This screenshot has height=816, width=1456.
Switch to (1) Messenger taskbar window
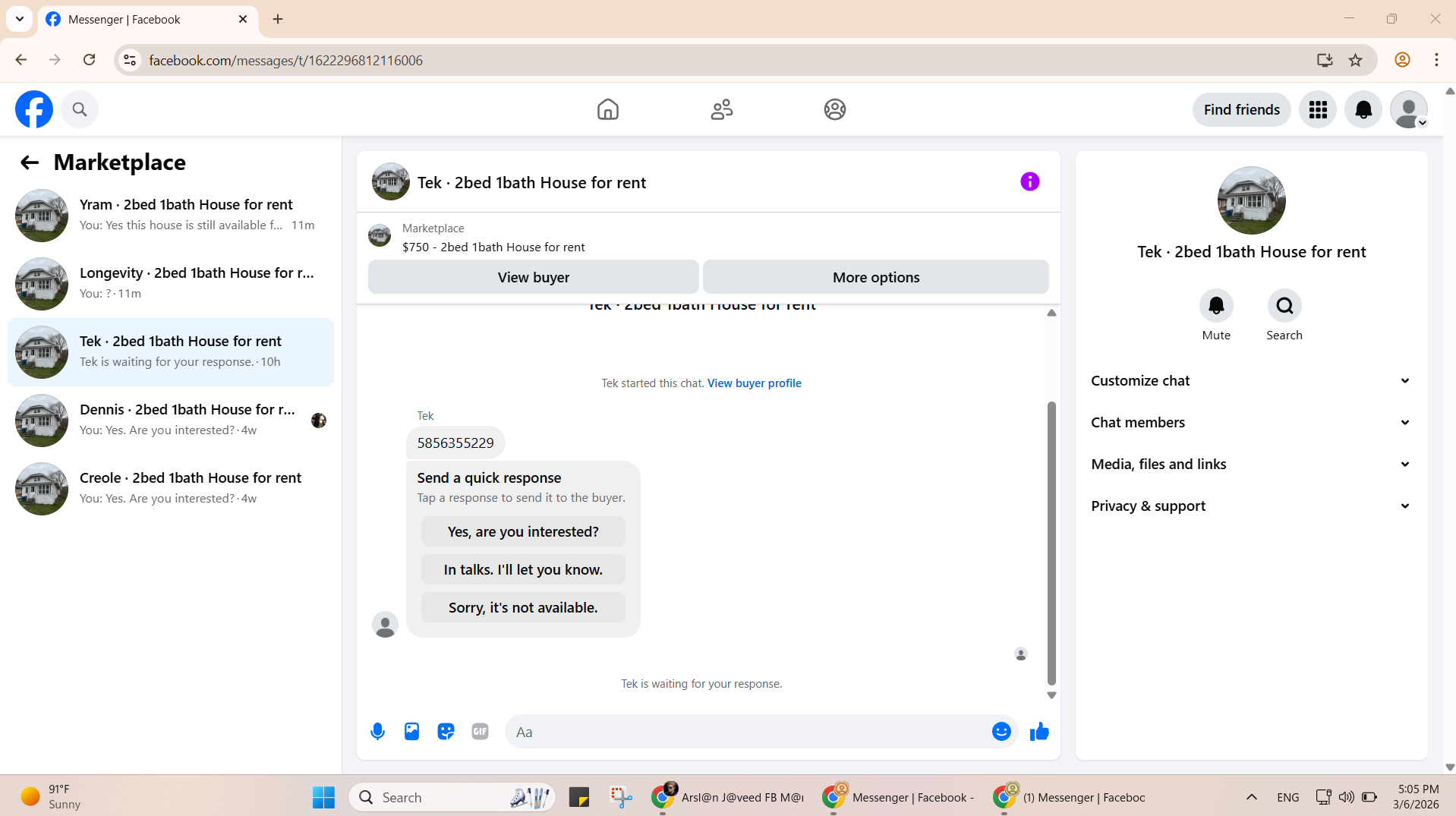pos(1070,797)
